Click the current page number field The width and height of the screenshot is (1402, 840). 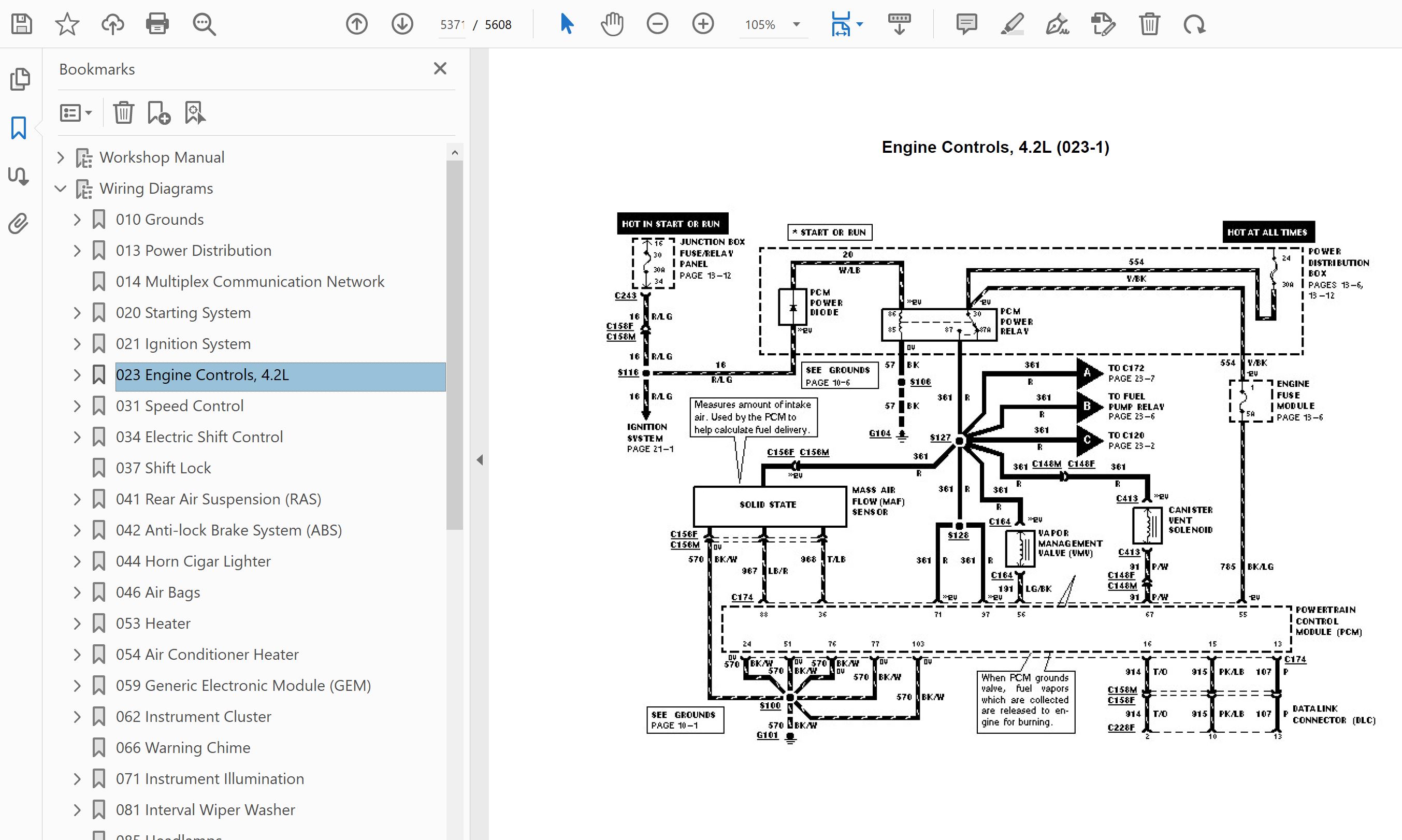pos(452,25)
